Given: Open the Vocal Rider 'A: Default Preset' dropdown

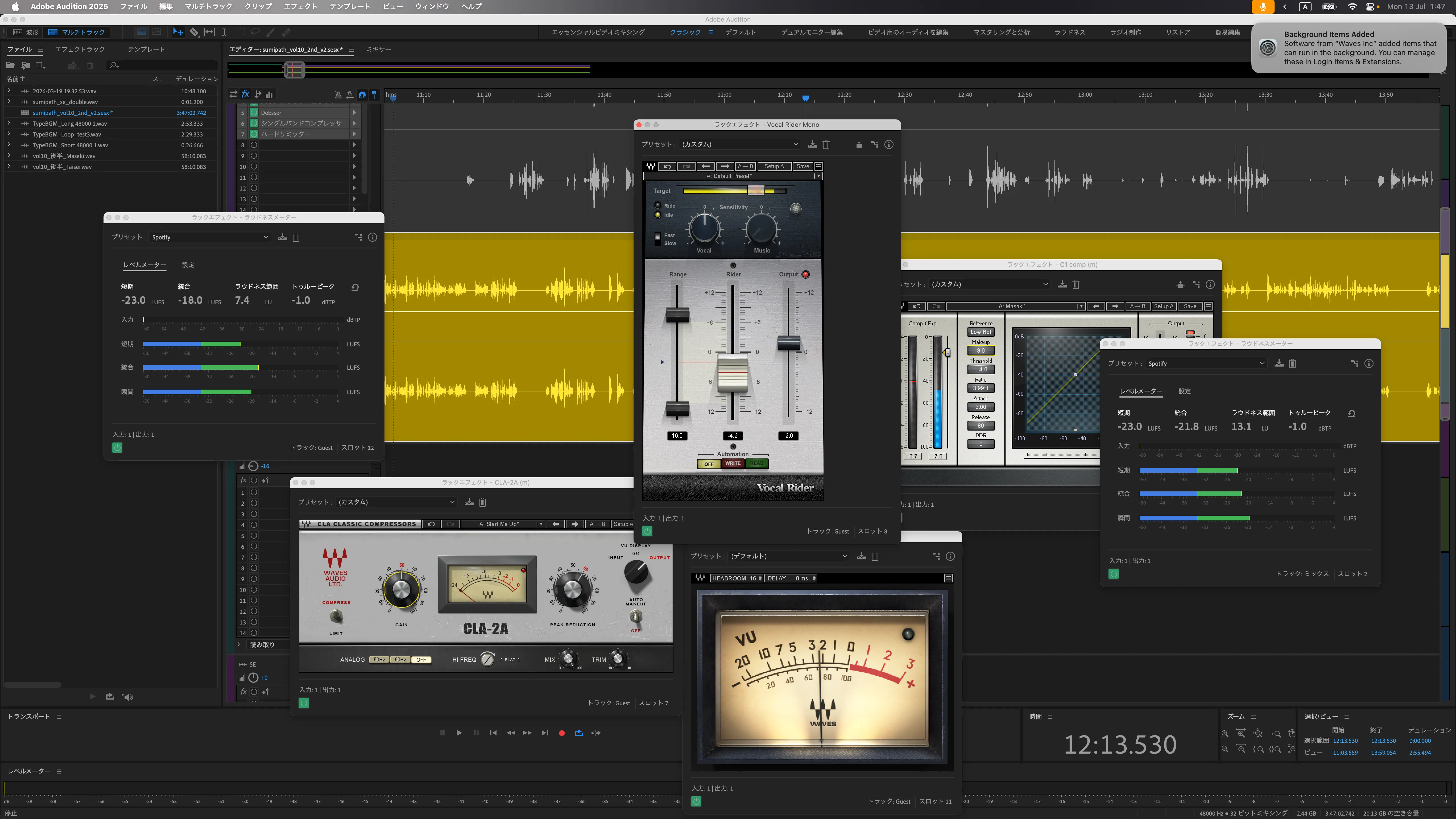Looking at the screenshot, I should 733,176.
